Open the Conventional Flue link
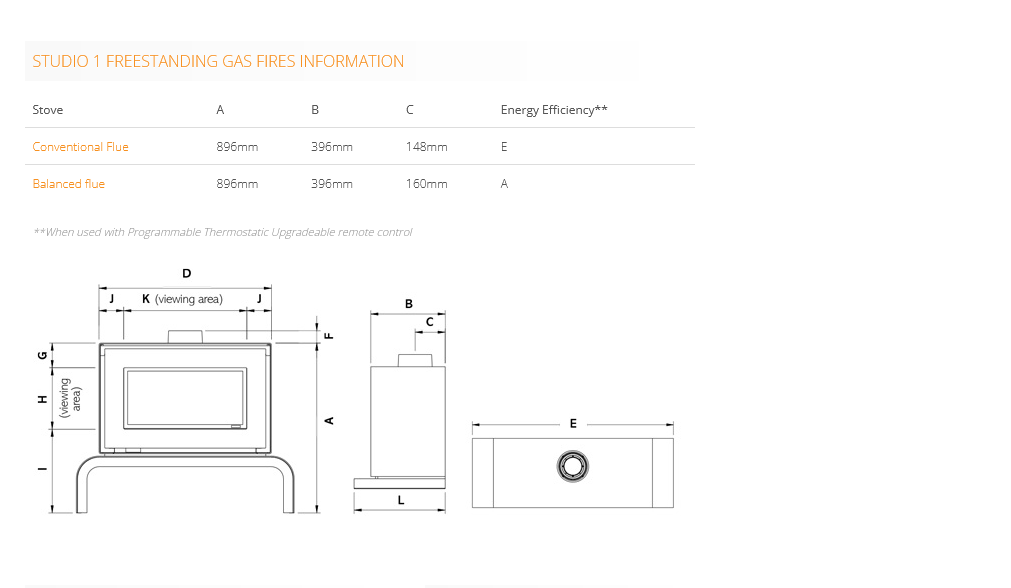Screen dimensions: 1011x588 80,147
